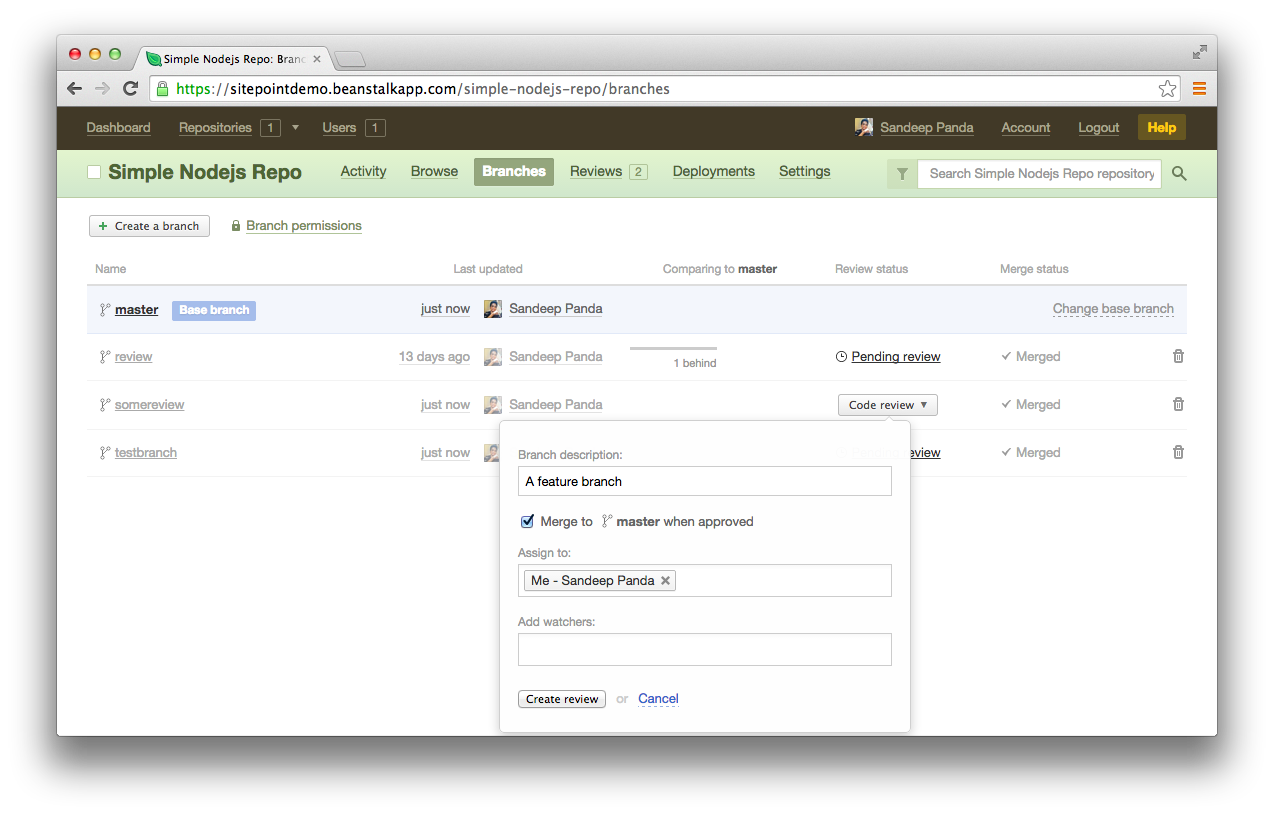The width and height of the screenshot is (1274, 815).
Task: Click the filter funnel icon
Action: pyautogui.click(x=902, y=174)
